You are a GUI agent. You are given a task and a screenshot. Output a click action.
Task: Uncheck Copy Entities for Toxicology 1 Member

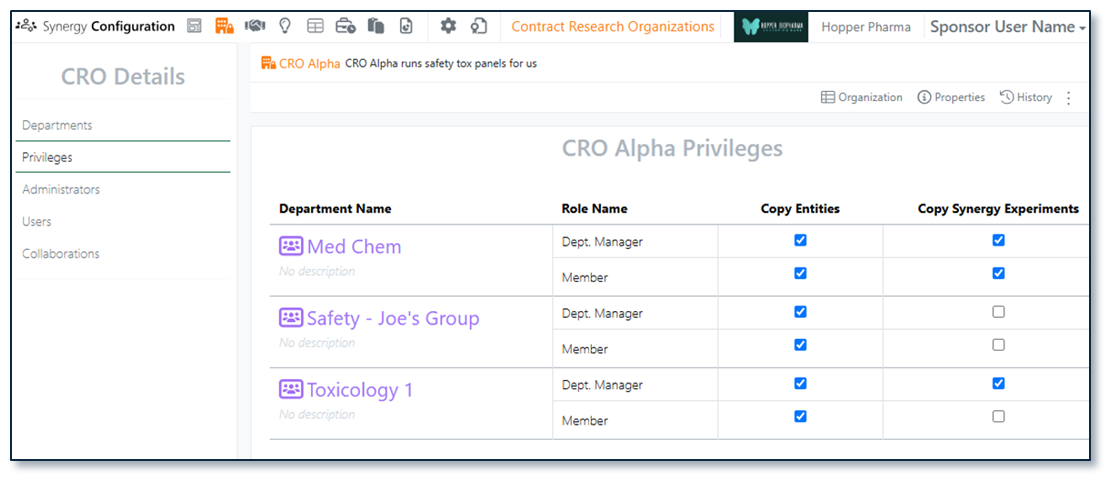pyautogui.click(x=800, y=416)
